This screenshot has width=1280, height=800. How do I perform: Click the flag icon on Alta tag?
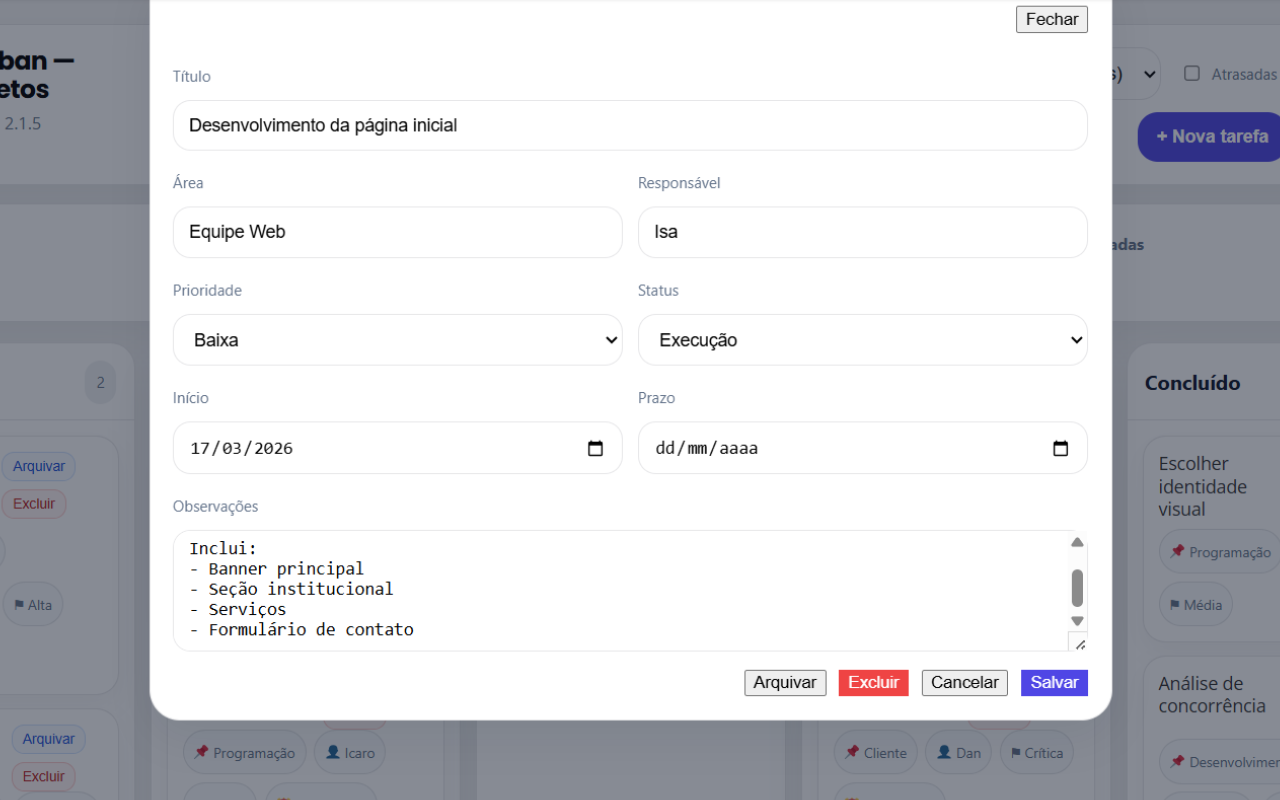17,604
